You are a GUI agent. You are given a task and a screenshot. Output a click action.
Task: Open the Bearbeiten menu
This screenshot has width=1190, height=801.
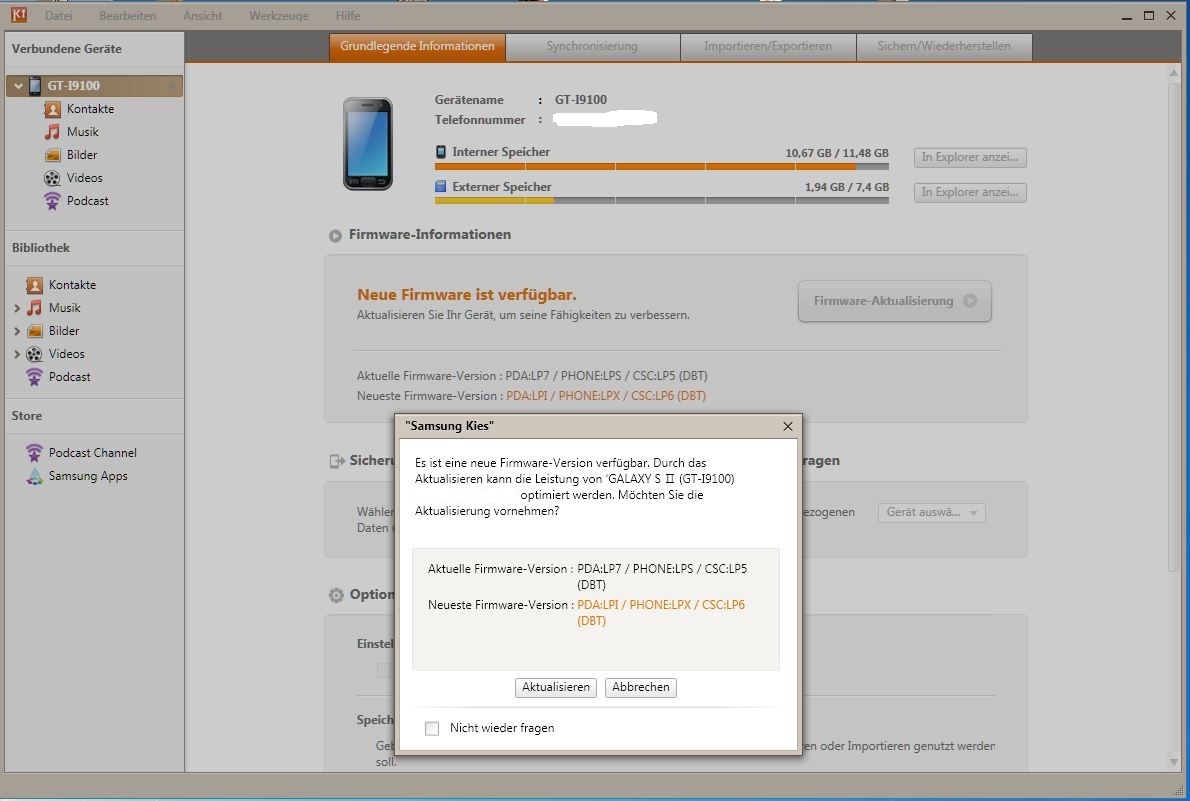point(128,15)
